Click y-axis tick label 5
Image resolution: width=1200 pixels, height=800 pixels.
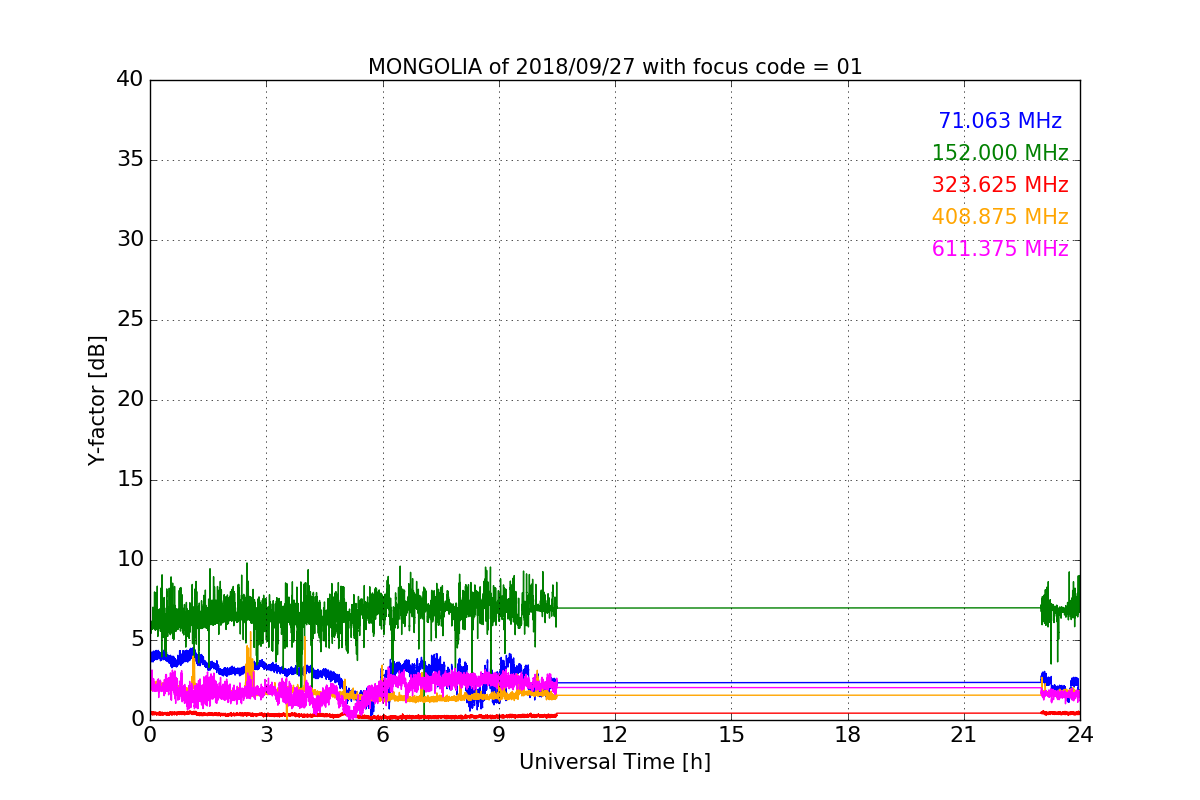pos(137,640)
